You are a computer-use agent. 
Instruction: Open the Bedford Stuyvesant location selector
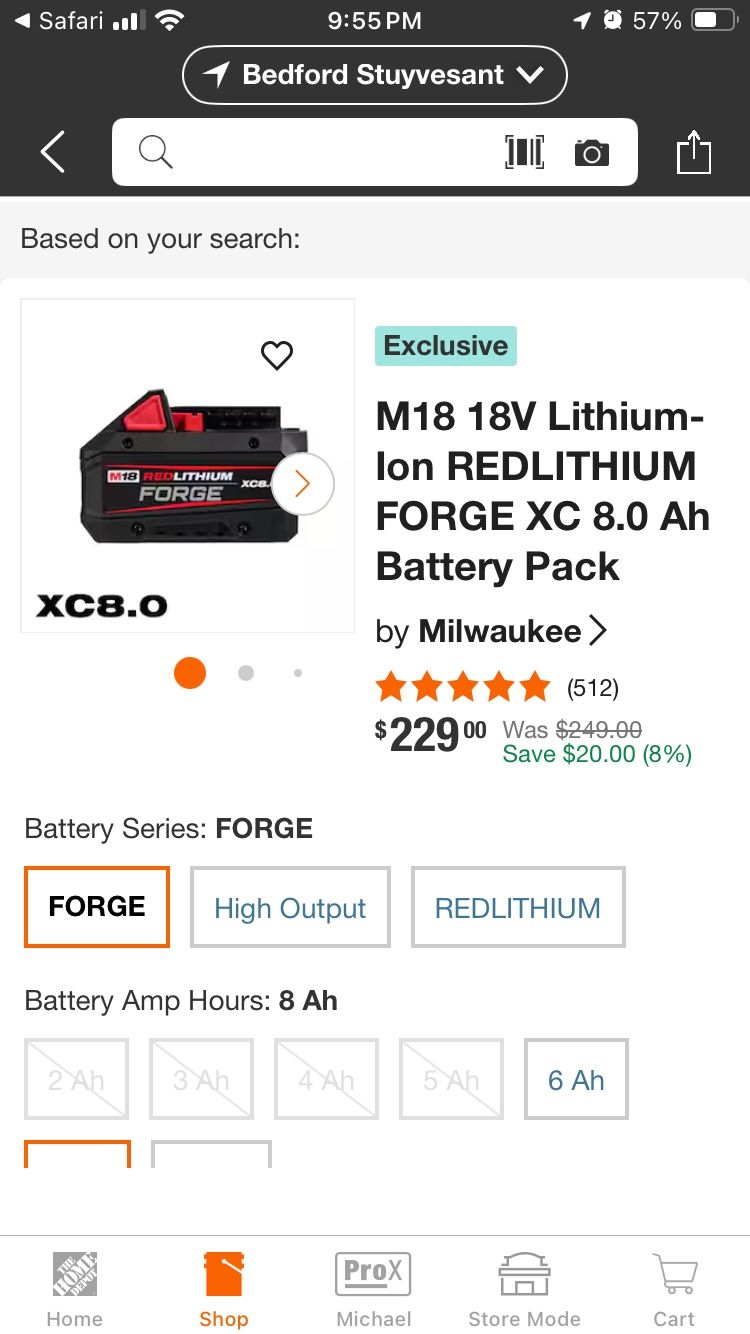coord(374,74)
